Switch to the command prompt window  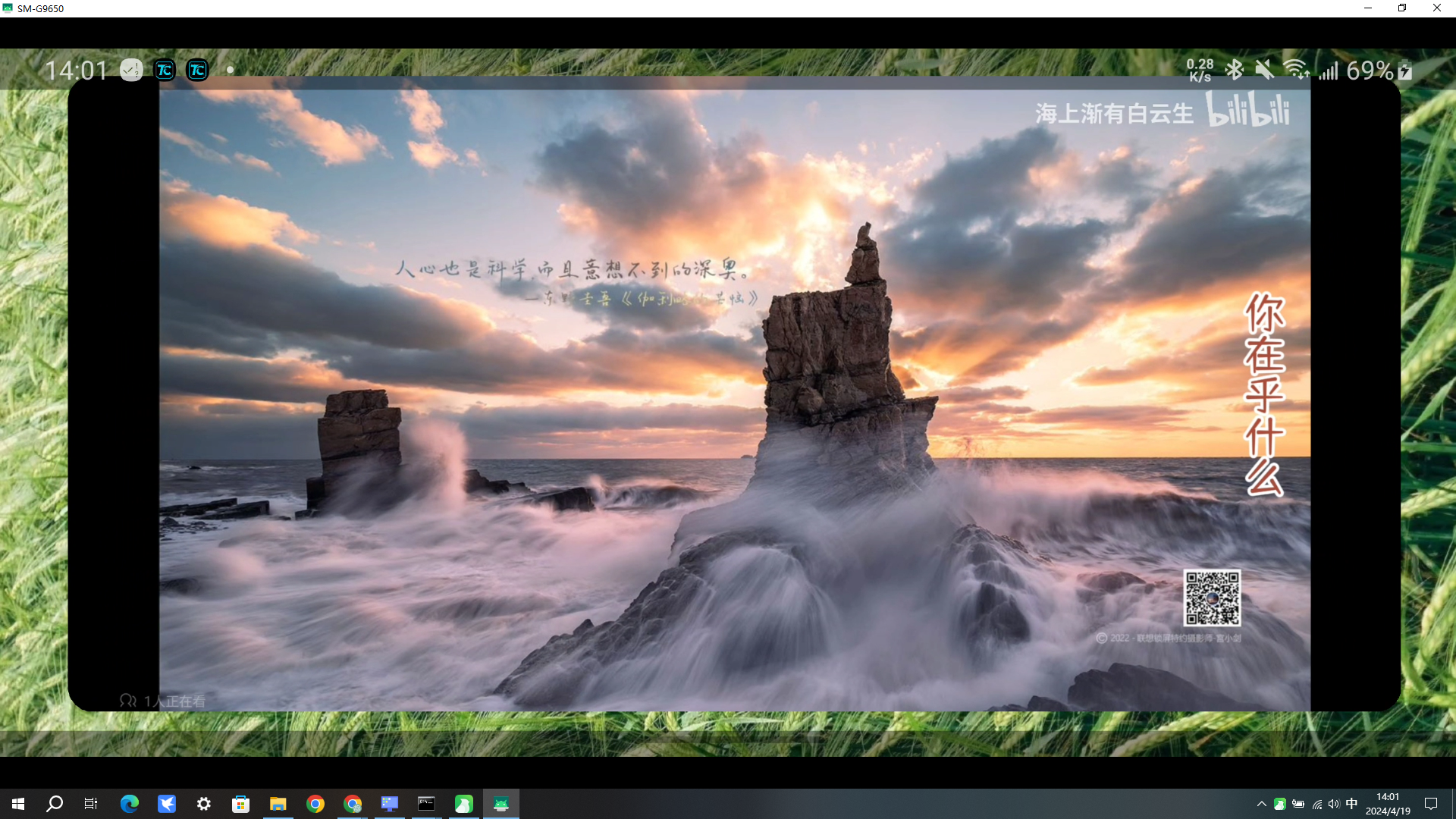(426, 804)
